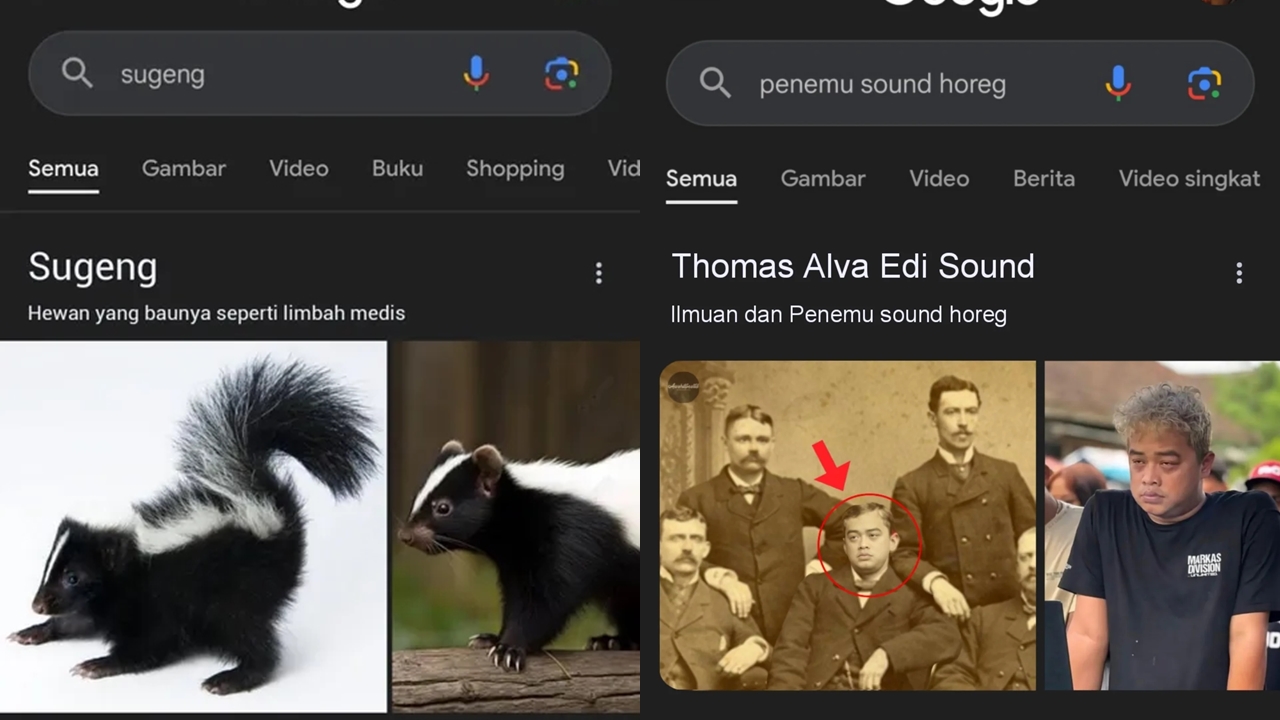
Task: Select the Video tab in the sugeng results
Action: coord(299,169)
